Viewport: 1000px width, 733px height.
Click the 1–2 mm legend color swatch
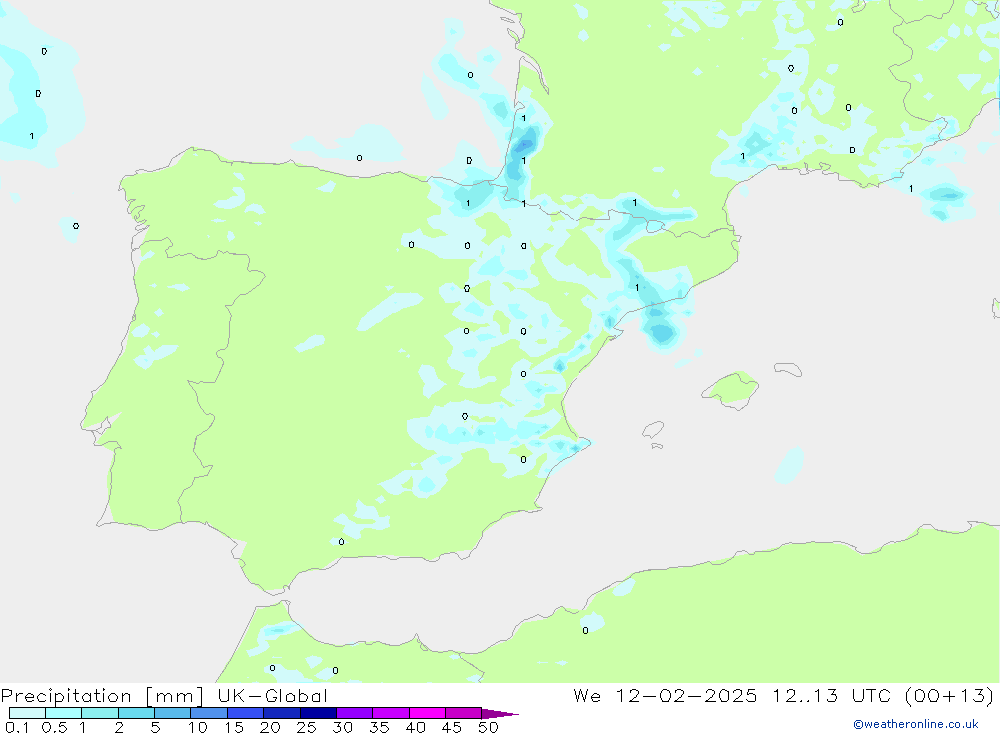[100, 713]
